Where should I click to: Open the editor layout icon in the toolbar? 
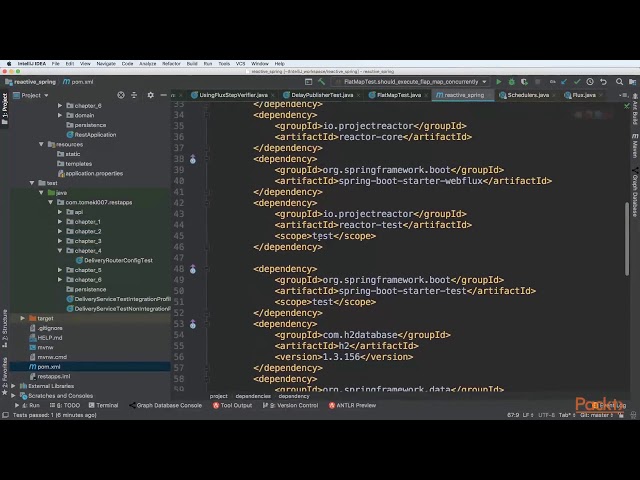pos(309,82)
